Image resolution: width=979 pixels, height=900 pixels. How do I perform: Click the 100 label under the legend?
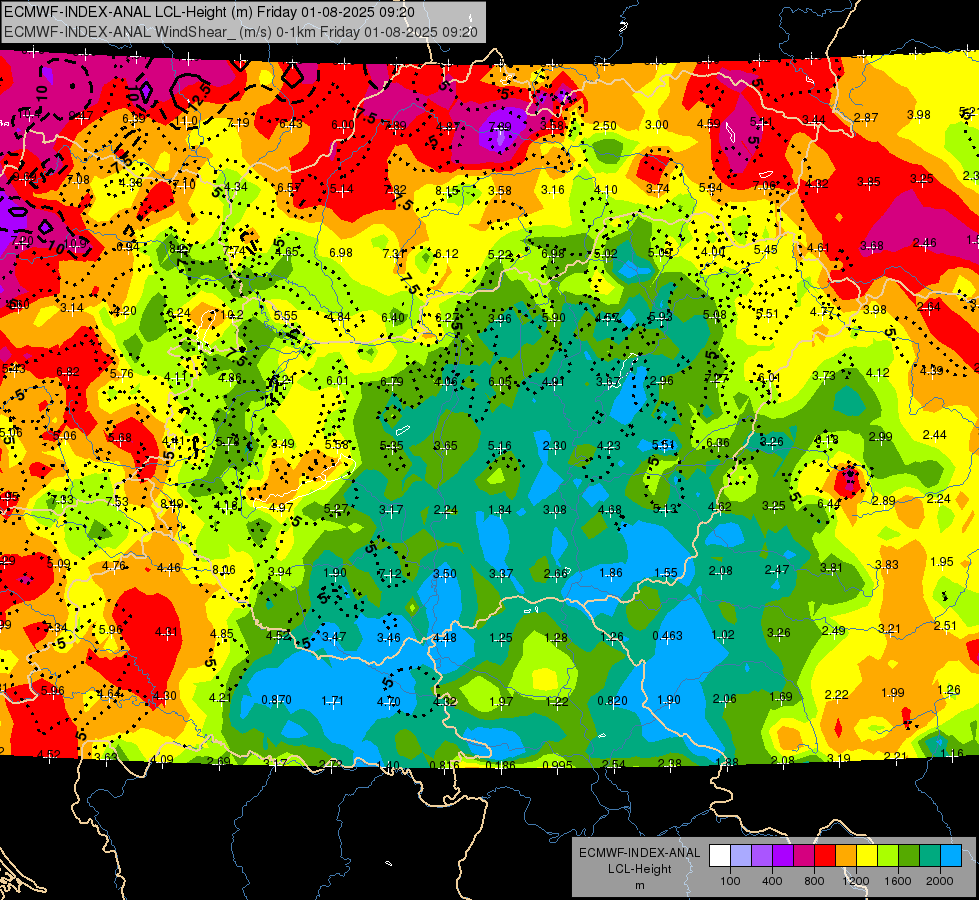click(x=730, y=881)
